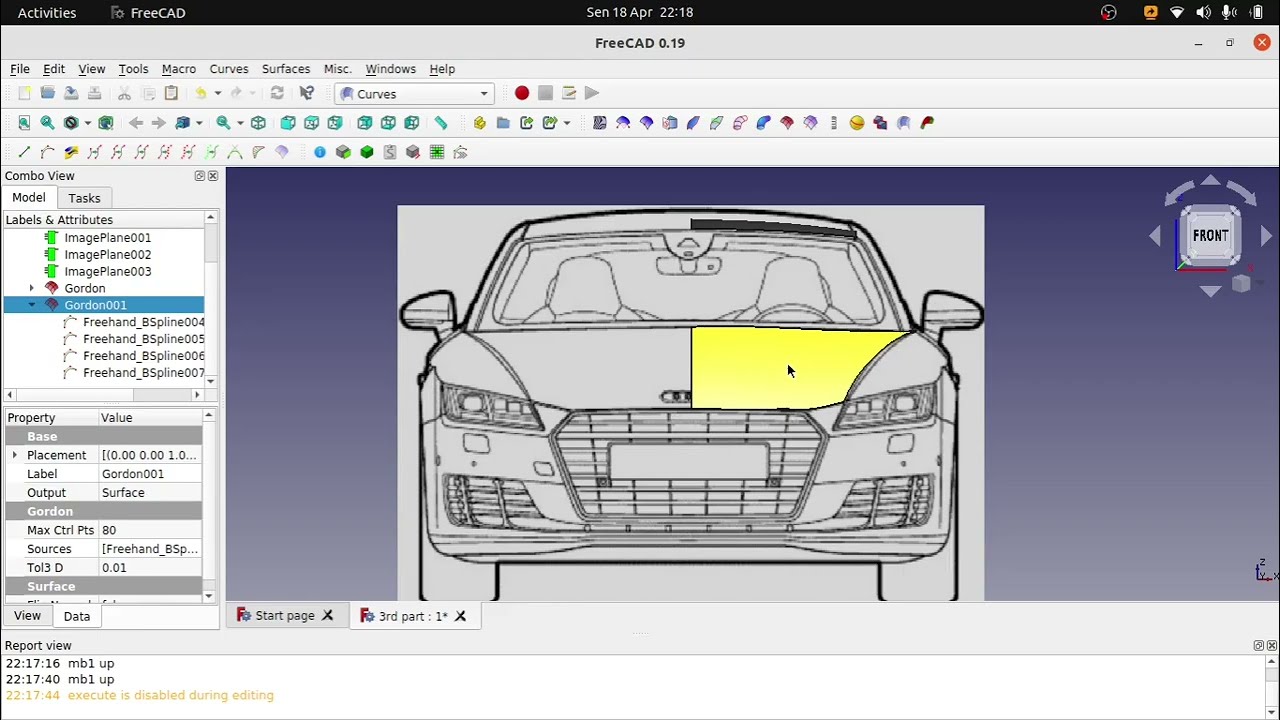Activate the What's This help cursor

pyautogui.click(x=307, y=93)
